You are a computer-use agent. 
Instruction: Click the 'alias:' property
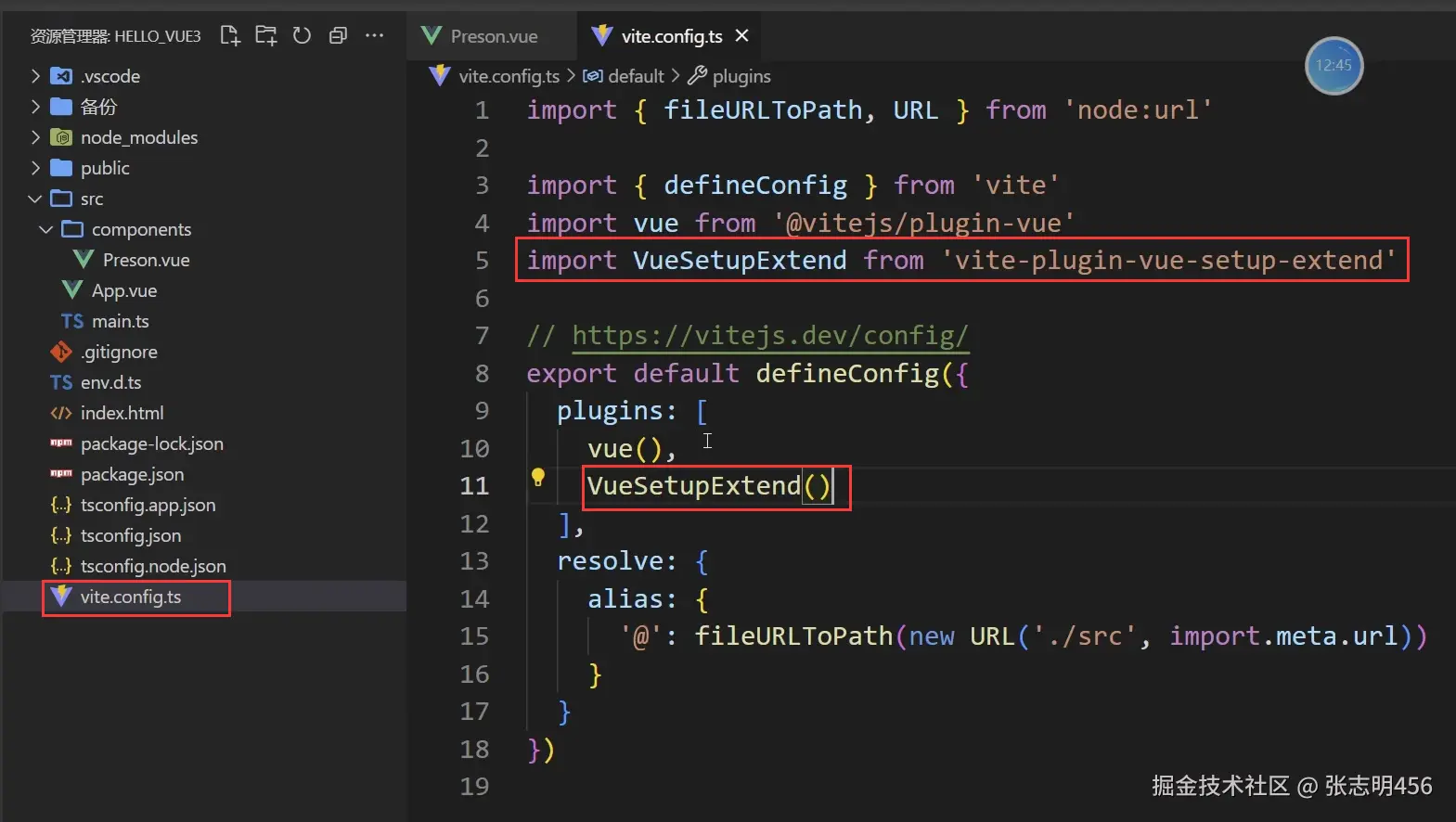pyautogui.click(x=633, y=598)
